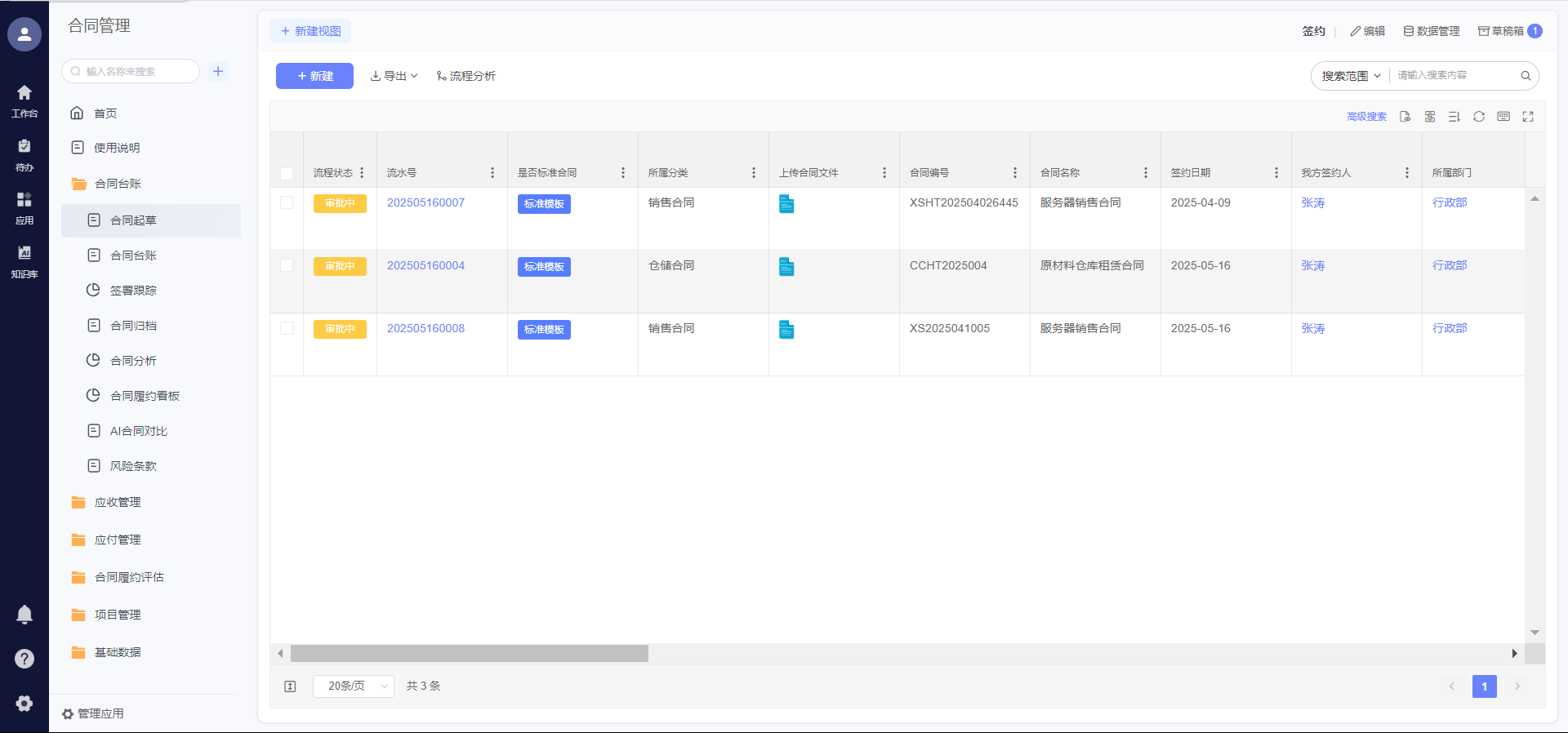The height and width of the screenshot is (733, 1568).
Task: Open 合同台账 item in sidebar submenu
Action: click(x=133, y=255)
